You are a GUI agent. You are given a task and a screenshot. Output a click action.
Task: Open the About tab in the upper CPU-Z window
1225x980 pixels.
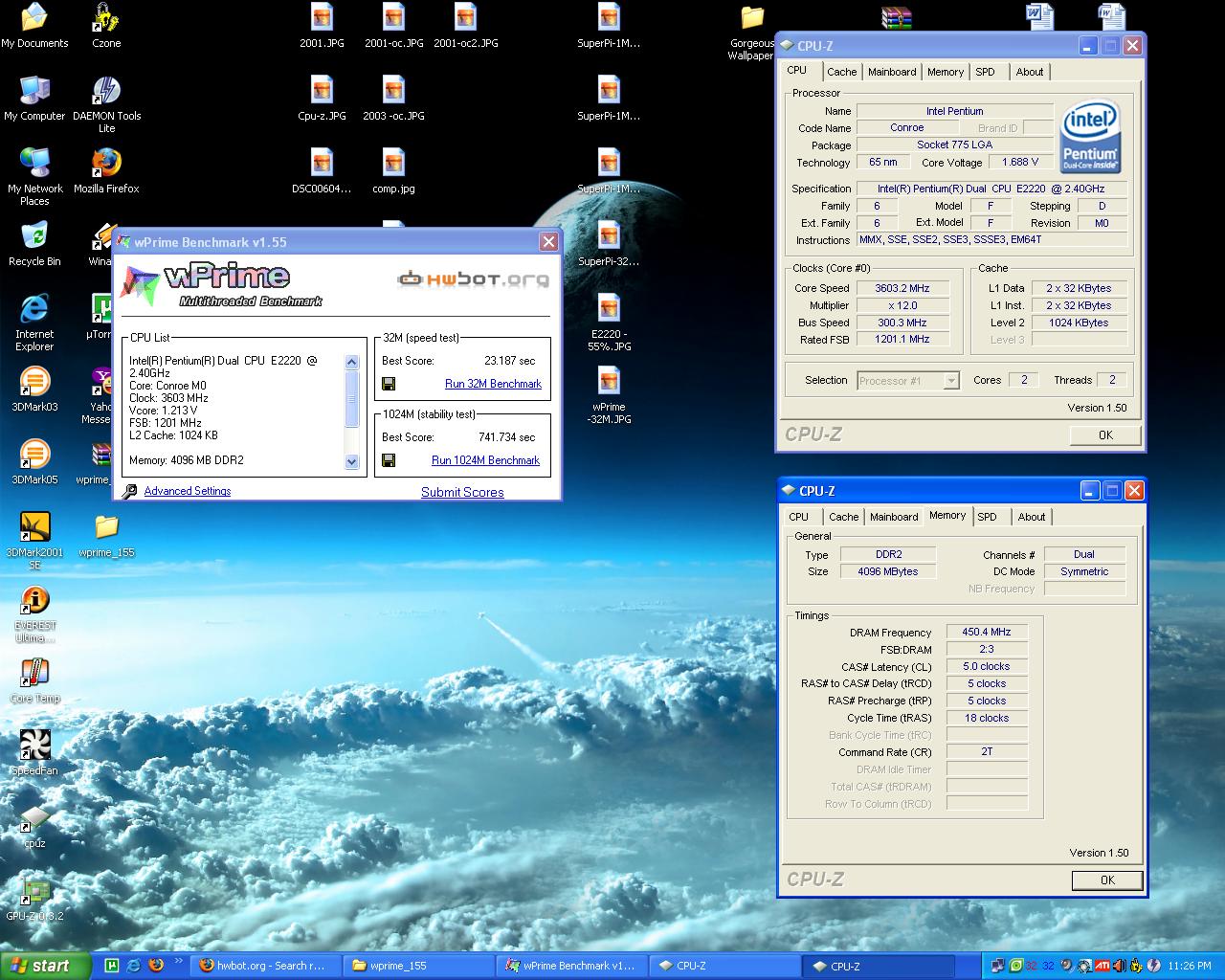coord(1030,72)
